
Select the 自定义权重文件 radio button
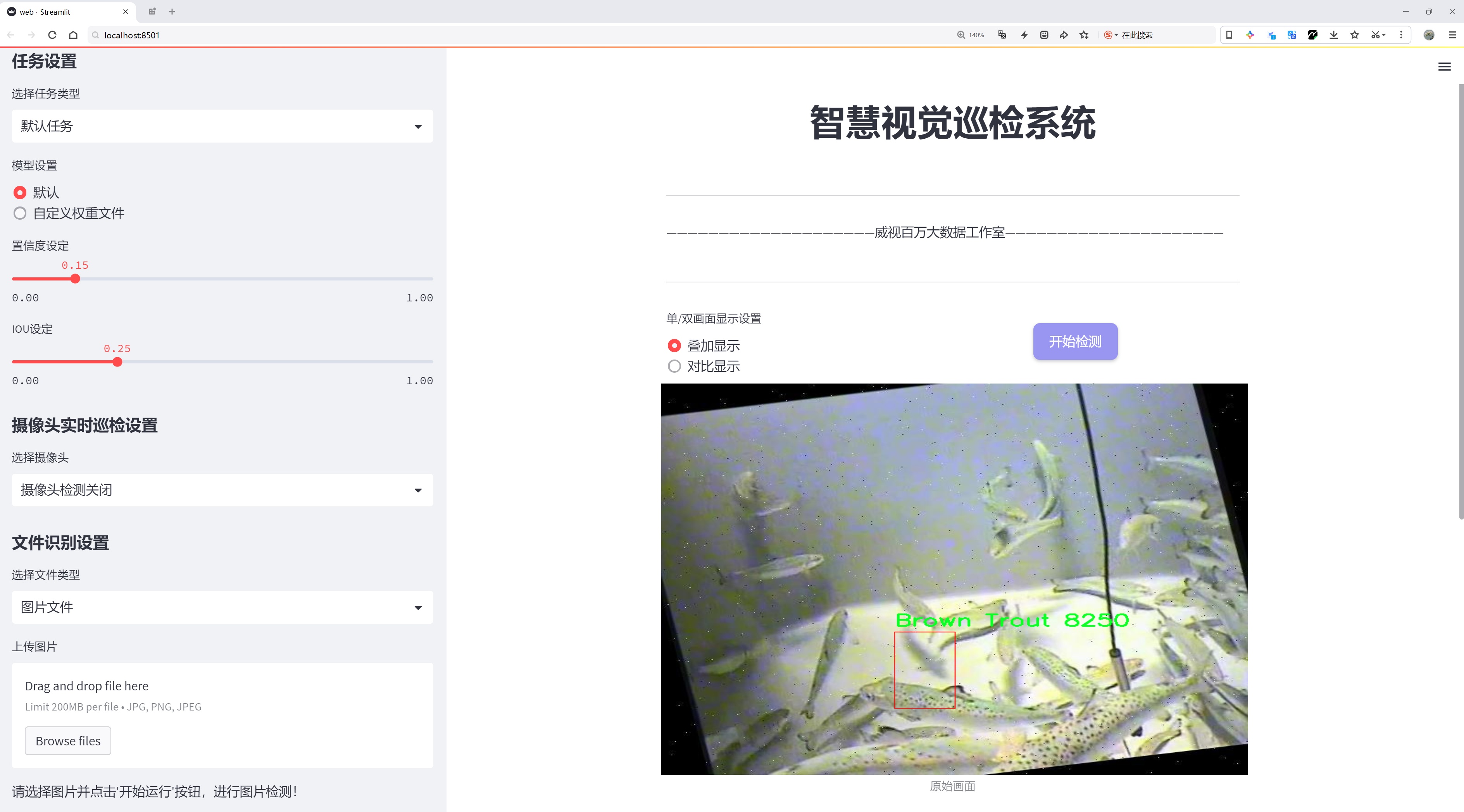20,213
